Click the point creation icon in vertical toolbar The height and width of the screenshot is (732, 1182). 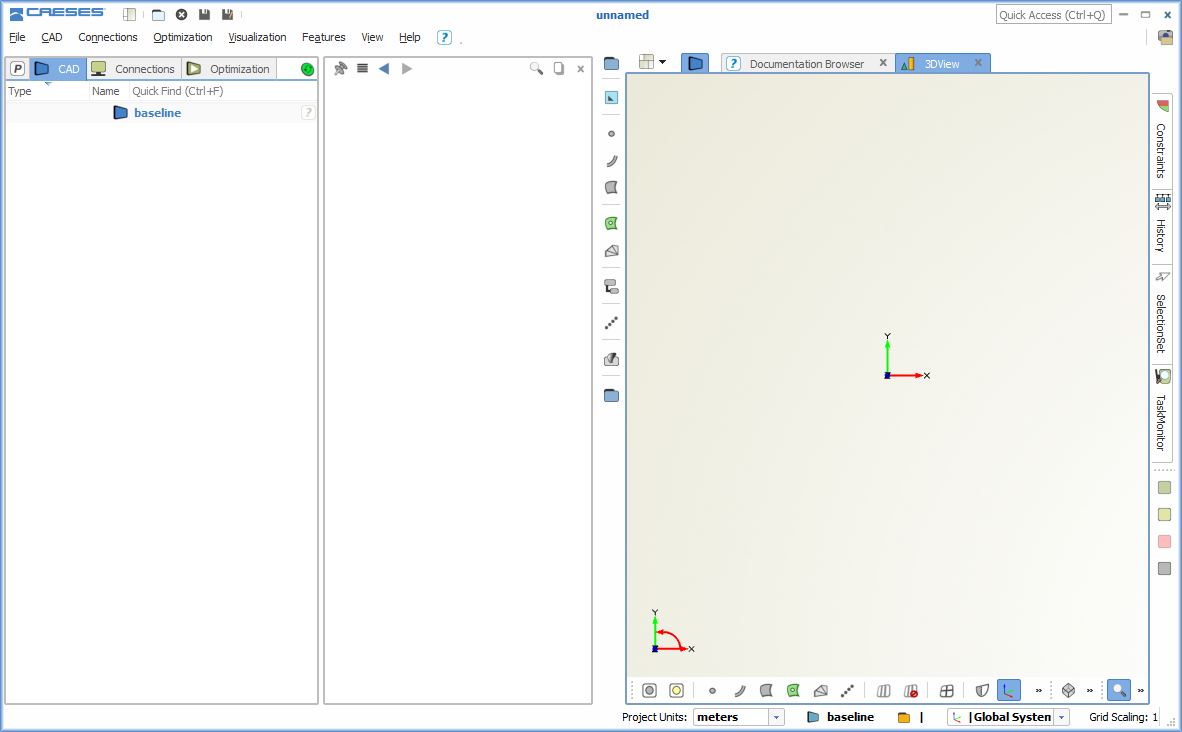(611, 133)
